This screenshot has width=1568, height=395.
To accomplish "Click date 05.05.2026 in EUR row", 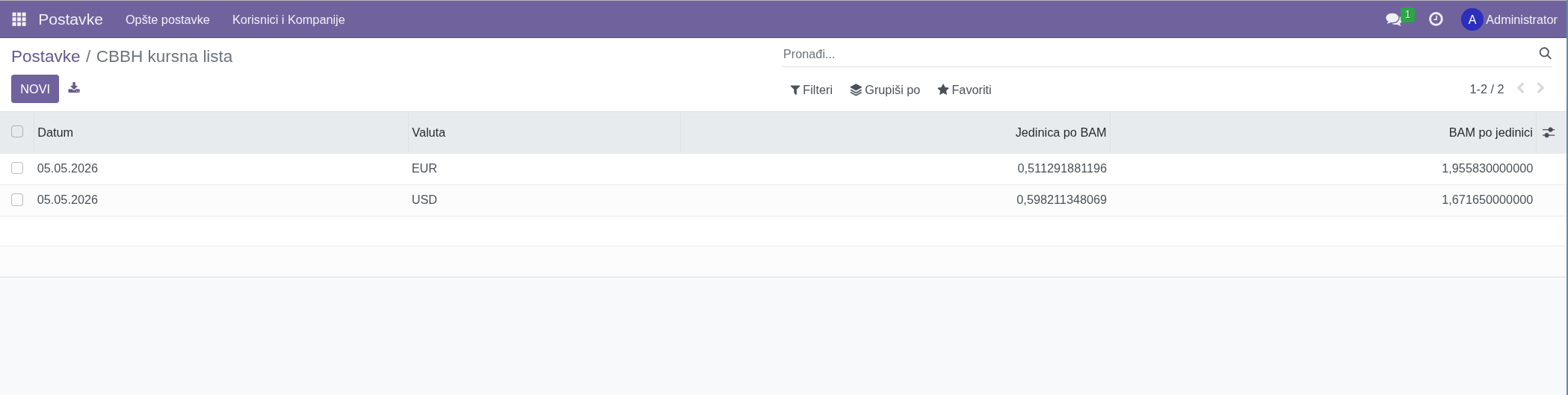I will [67, 168].
